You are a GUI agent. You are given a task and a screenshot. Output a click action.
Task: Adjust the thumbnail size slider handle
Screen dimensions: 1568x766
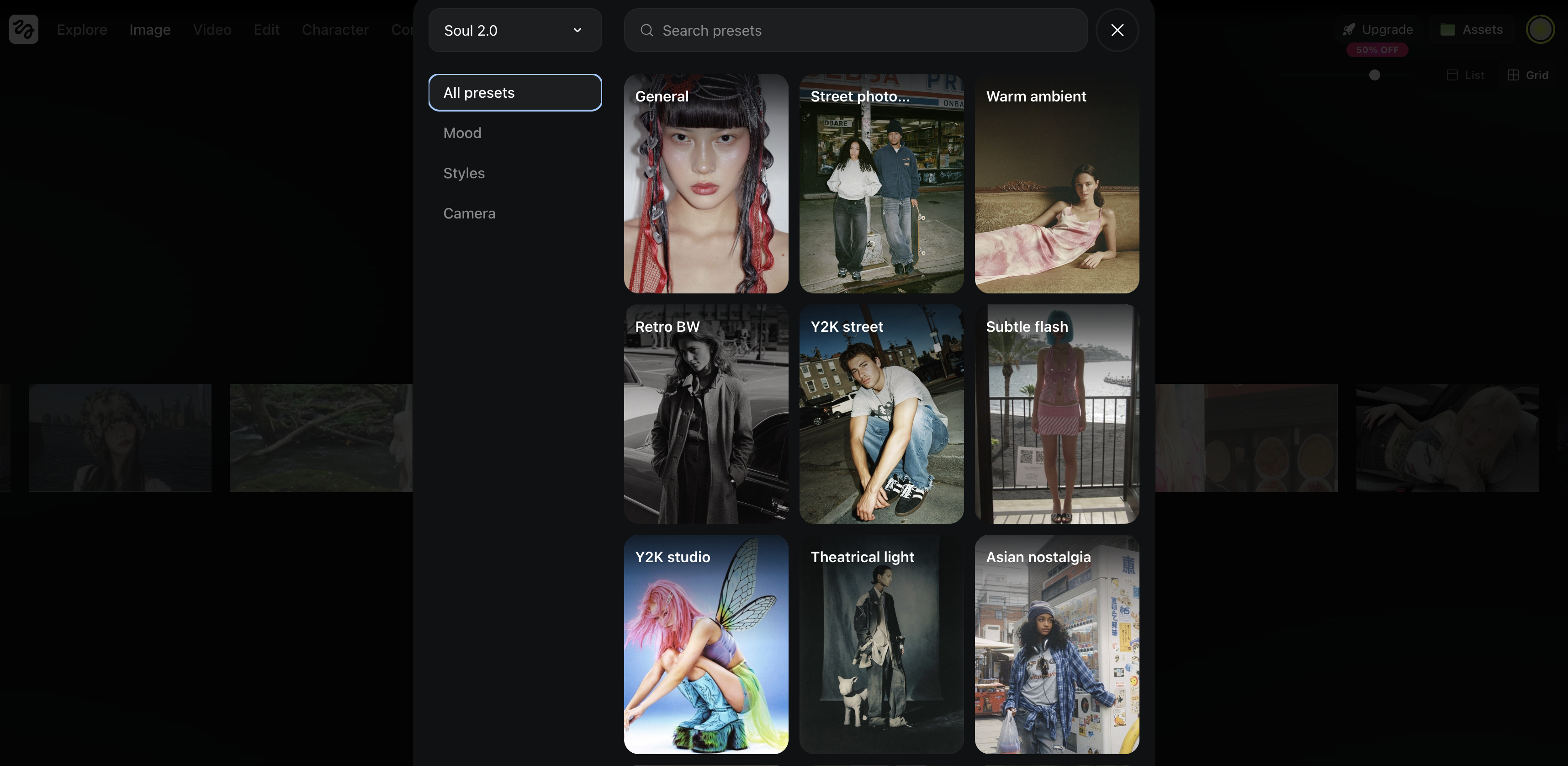pos(1374,75)
